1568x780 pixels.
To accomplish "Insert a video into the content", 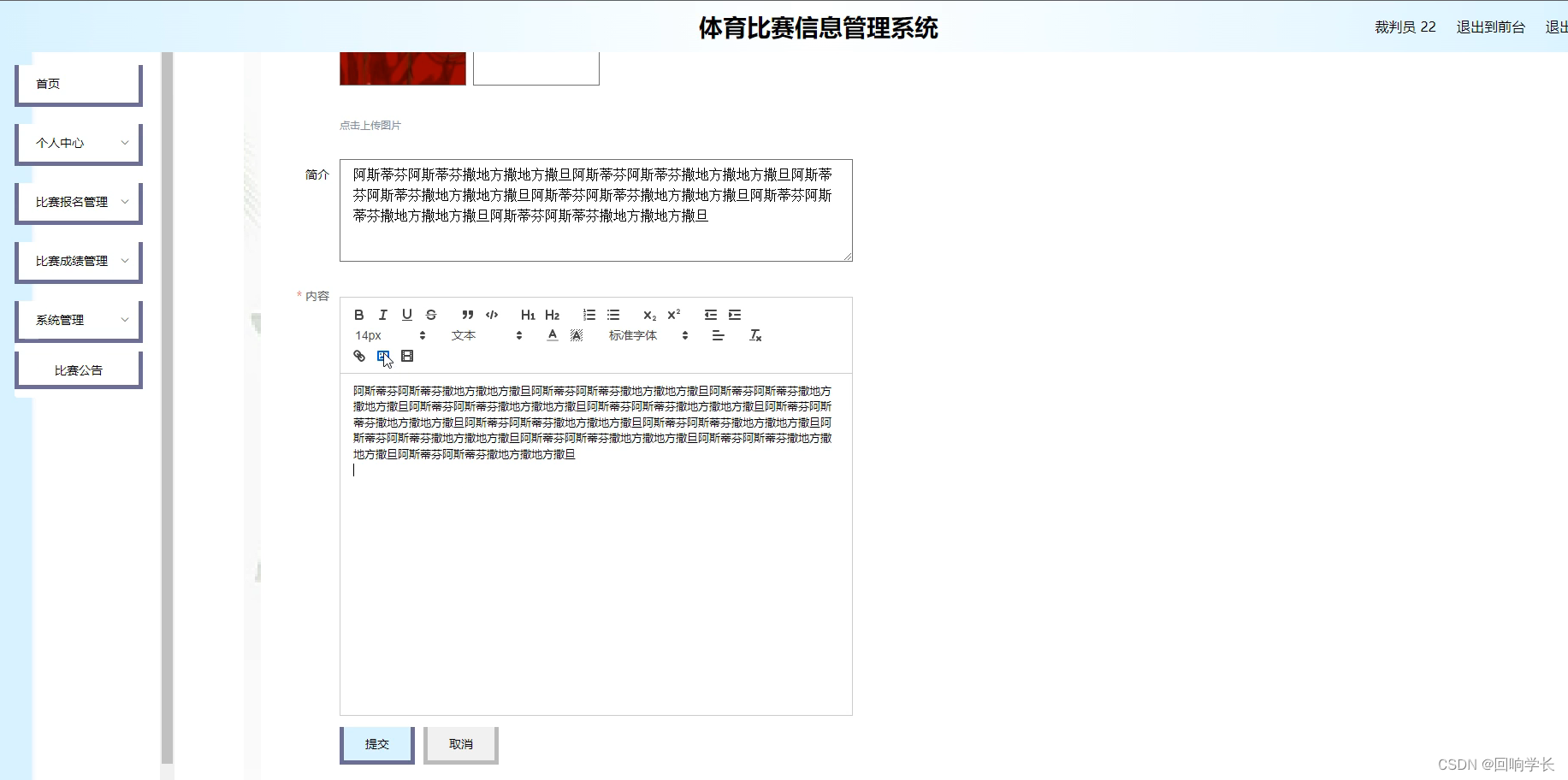I will [407, 356].
